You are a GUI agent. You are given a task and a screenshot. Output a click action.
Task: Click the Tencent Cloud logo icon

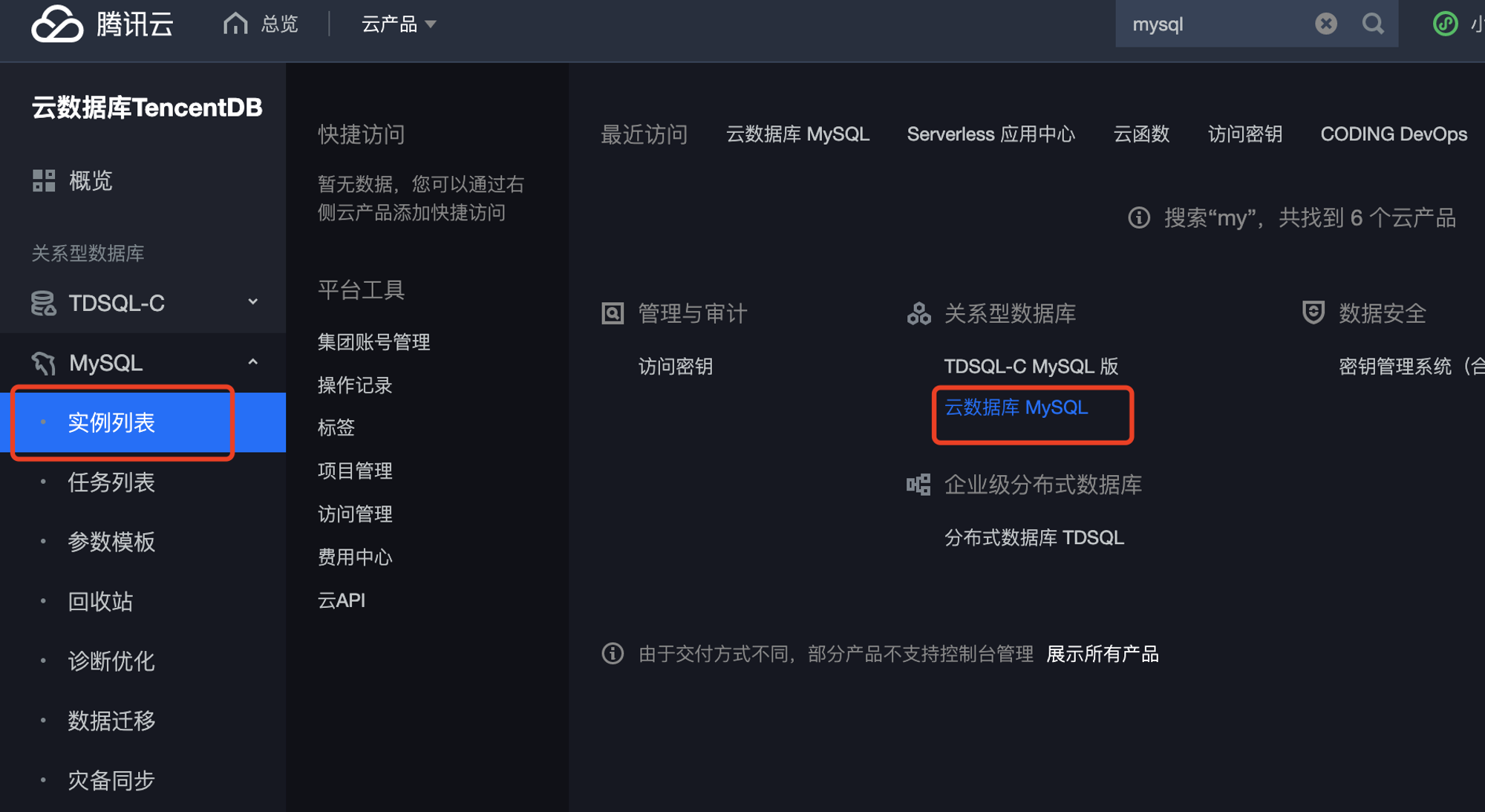[x=57, y=24]
